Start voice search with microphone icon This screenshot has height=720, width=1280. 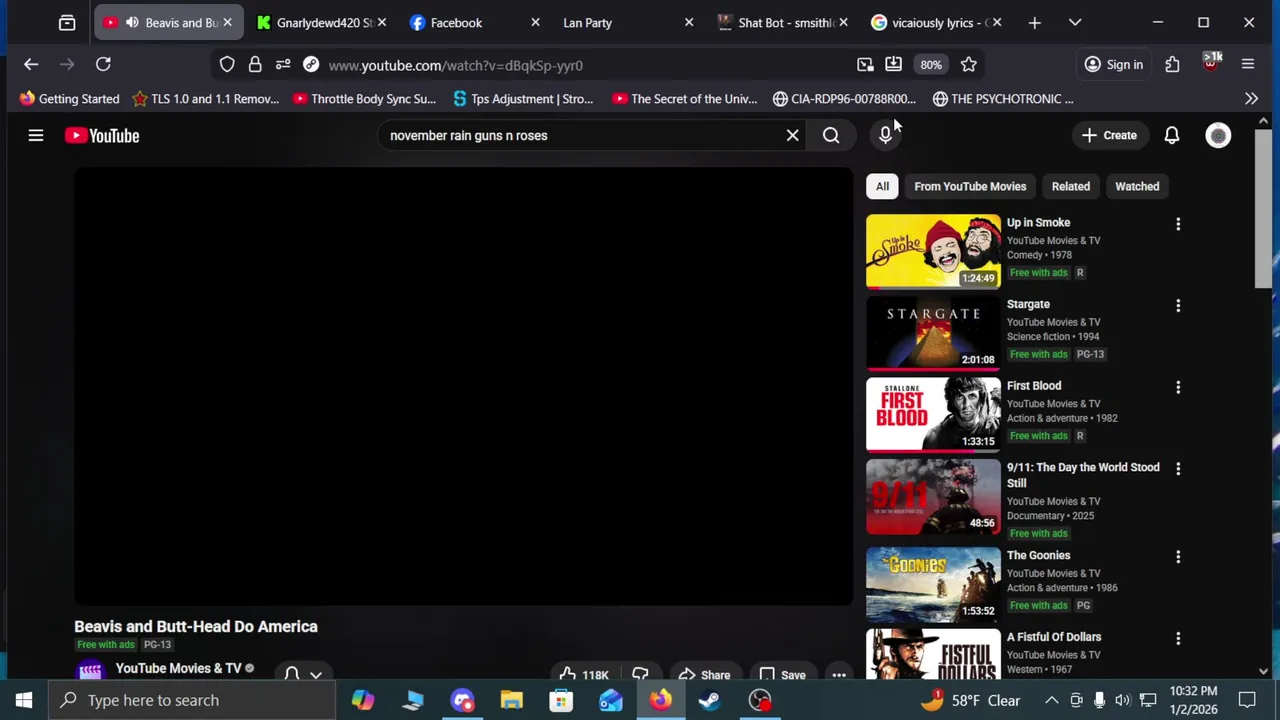pos(885,135)
